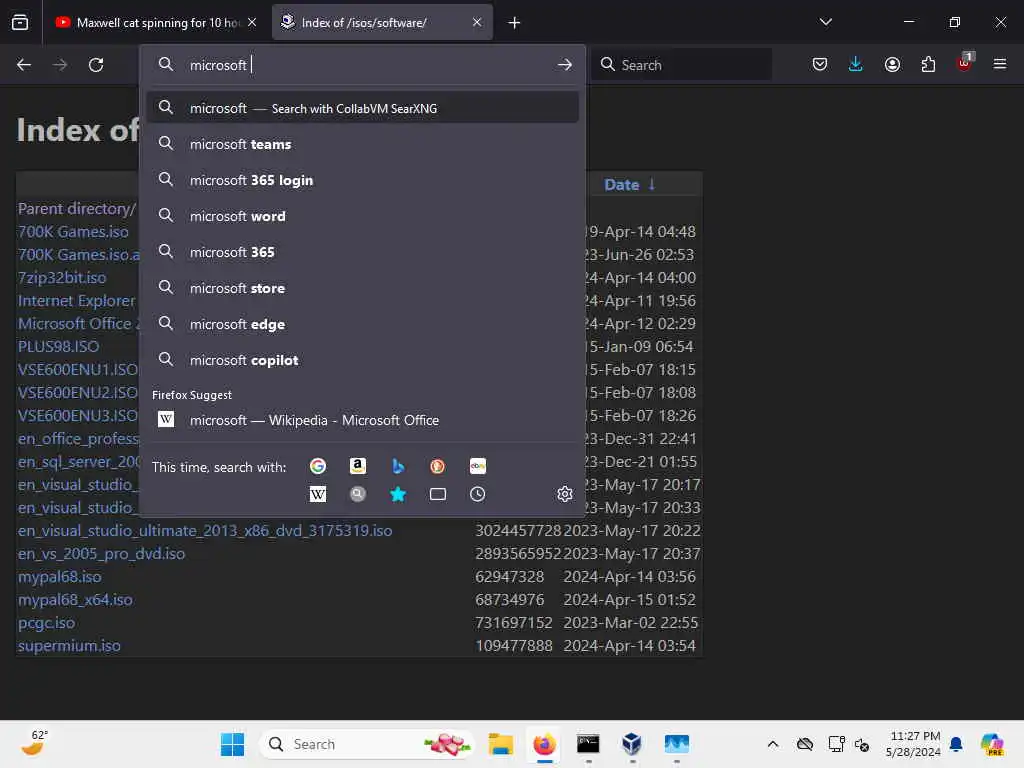Select the microsoft edge suggestion

(363, 324)
